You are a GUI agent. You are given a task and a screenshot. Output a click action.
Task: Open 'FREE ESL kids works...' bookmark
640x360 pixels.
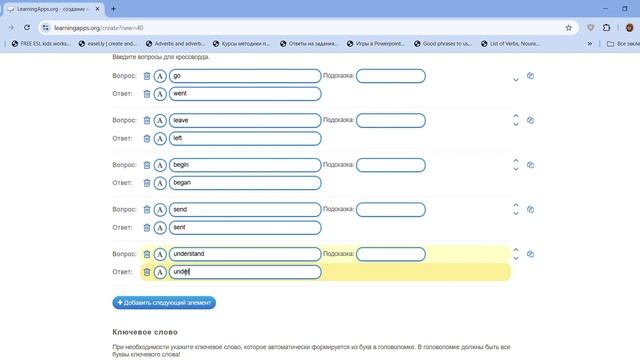tap(41, 43)
